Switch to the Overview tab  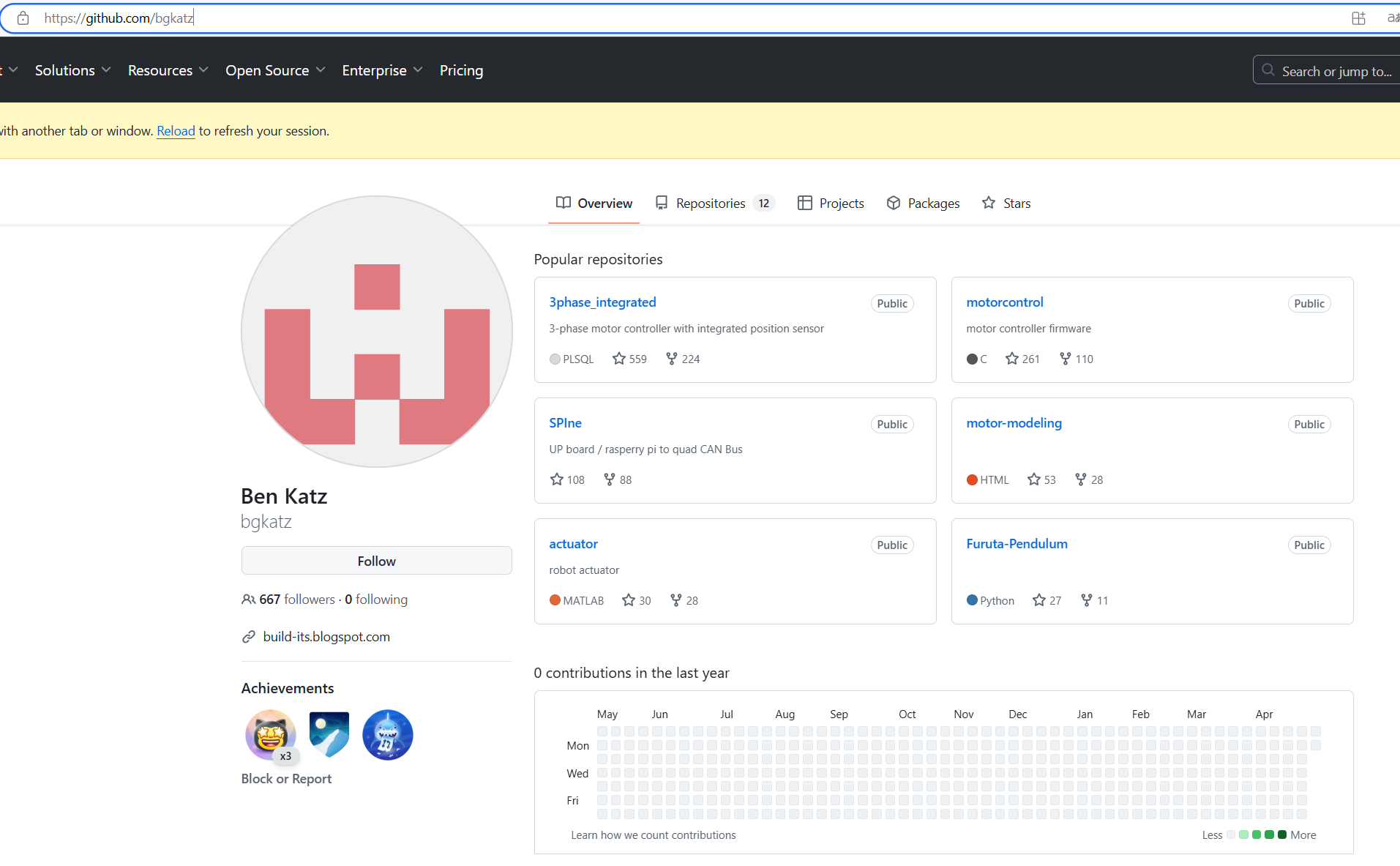(x=594, y=203)
